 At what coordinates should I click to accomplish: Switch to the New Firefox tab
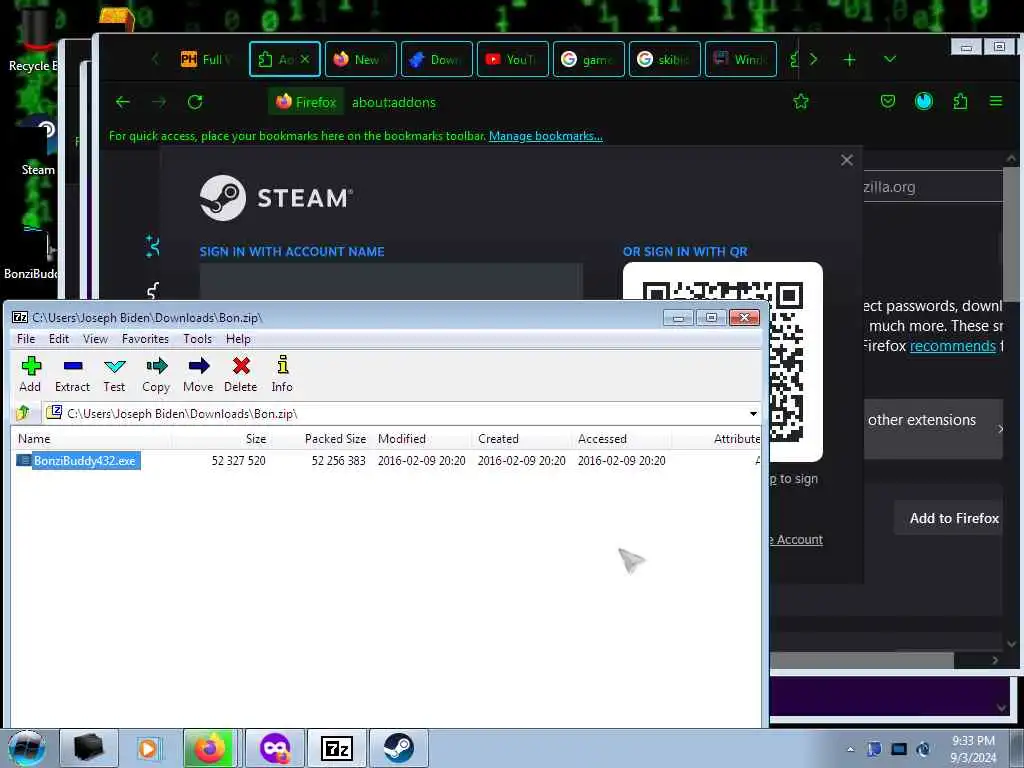(360, 59)
